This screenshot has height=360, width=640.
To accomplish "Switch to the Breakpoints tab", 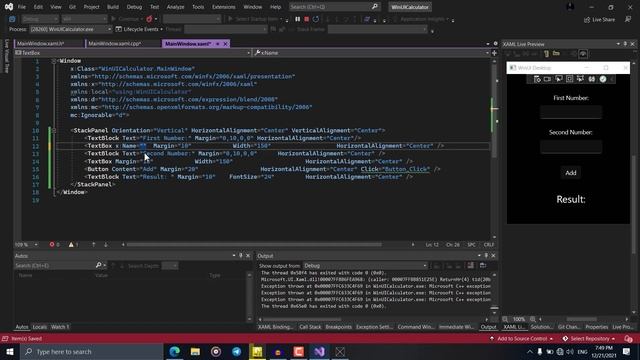I will coord(338,327).
